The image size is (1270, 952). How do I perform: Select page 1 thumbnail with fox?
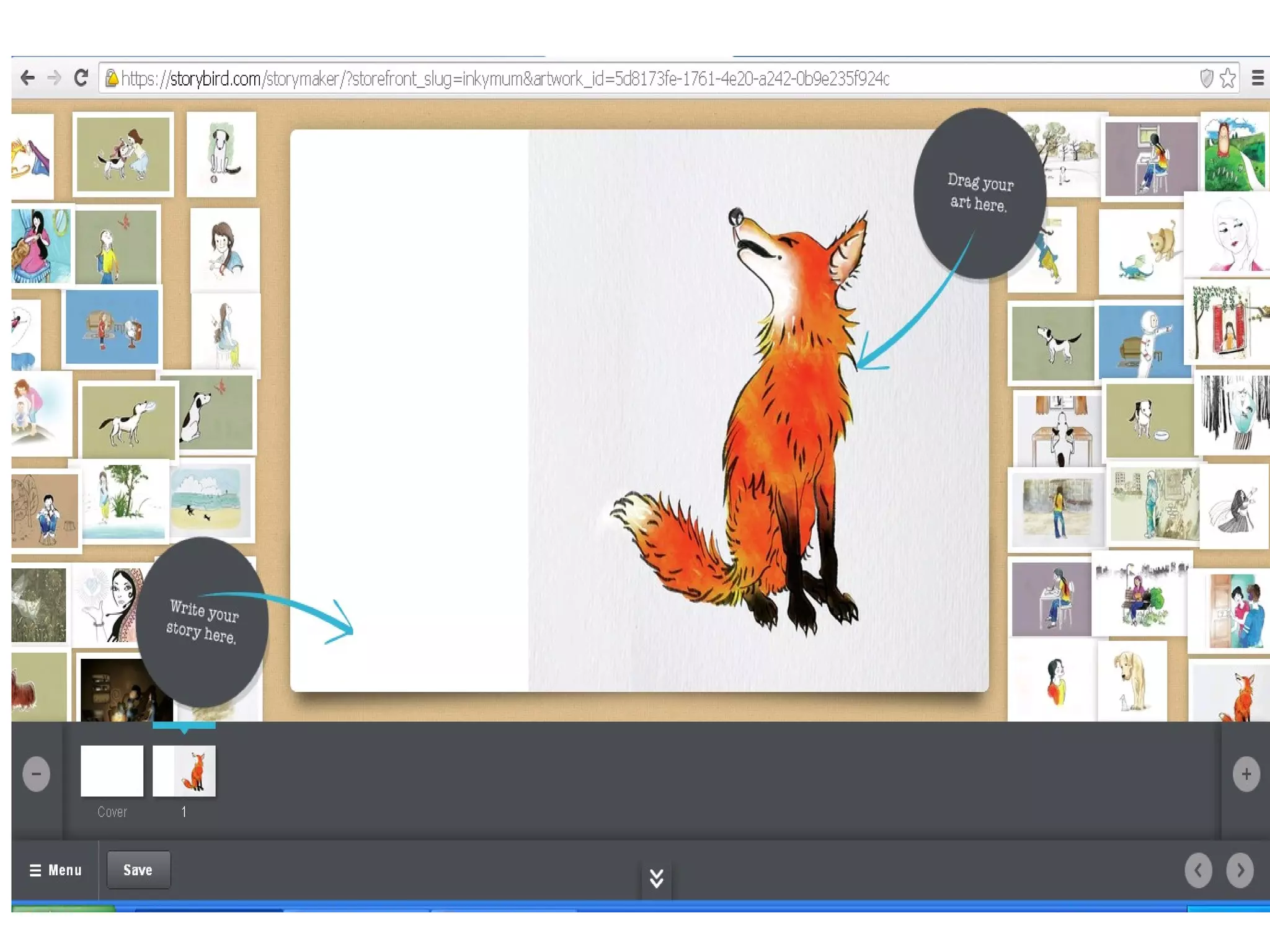pos(184,770)
